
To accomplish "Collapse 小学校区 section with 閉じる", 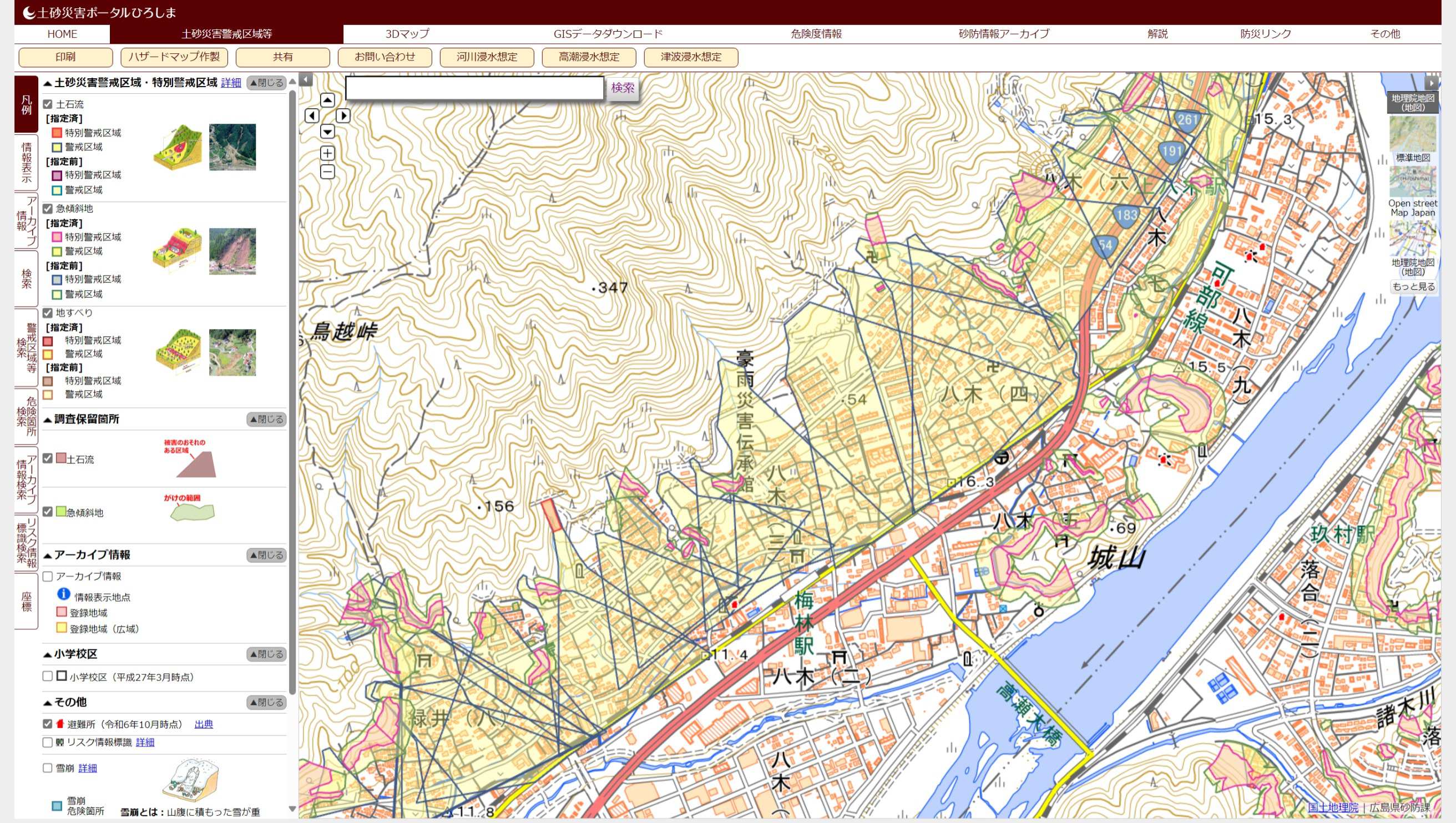I will pyautogui.click(x=266, y=654).
